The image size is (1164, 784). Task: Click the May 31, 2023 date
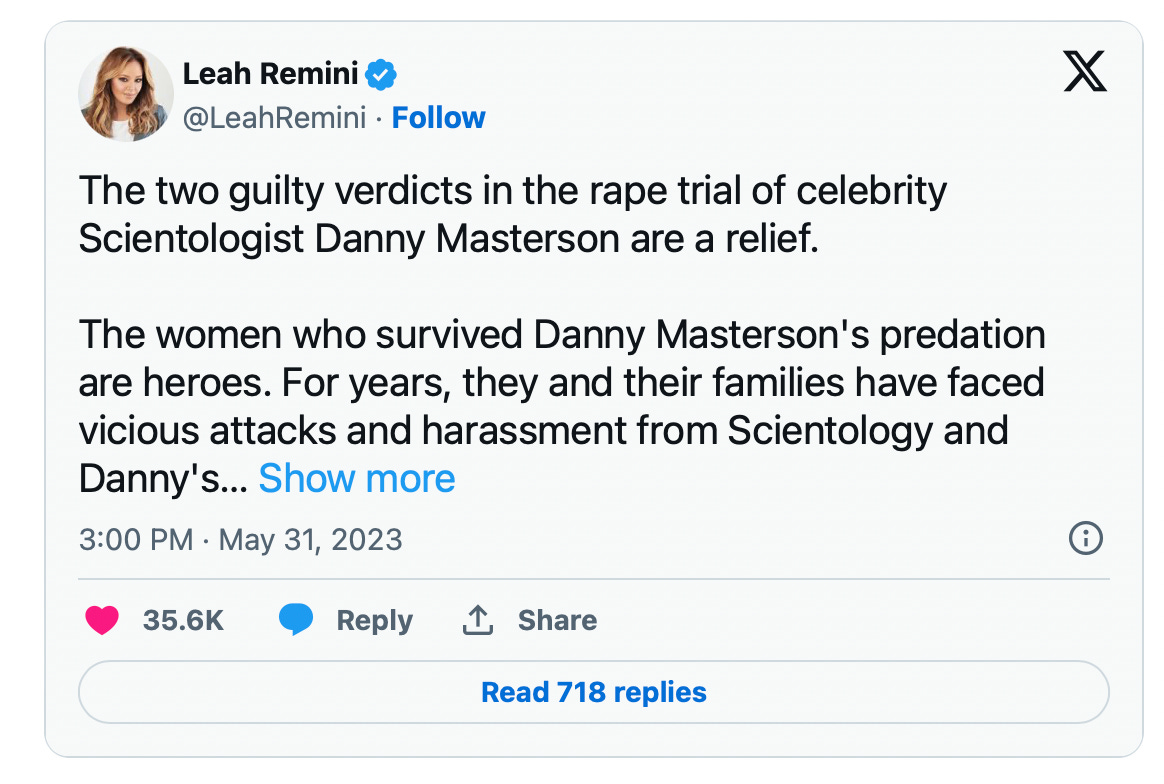click(310, 540)
